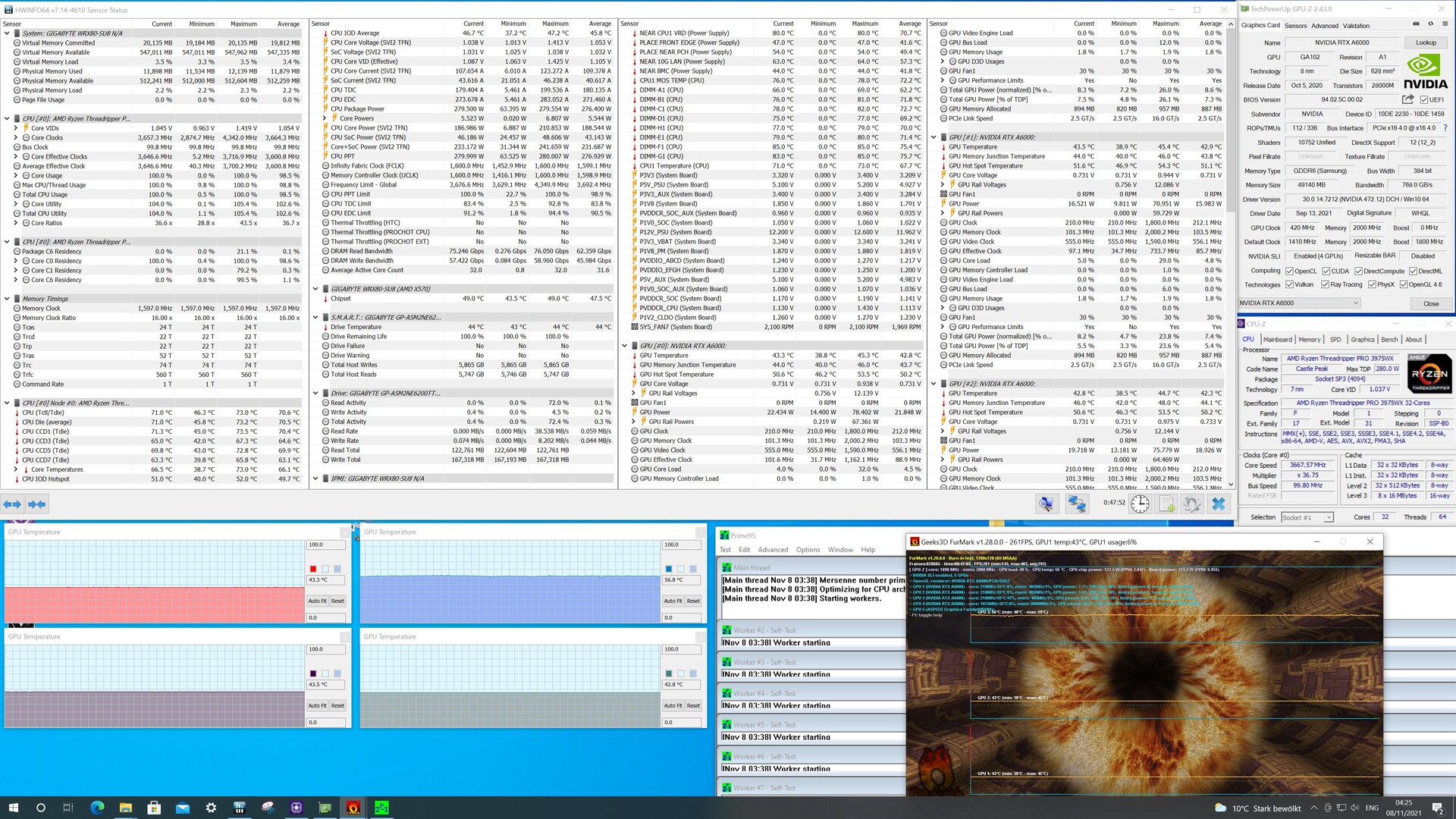Click the blue X close sensors icon
Viewport: 1456px width, 819px height.
(x=1218, y=504)
